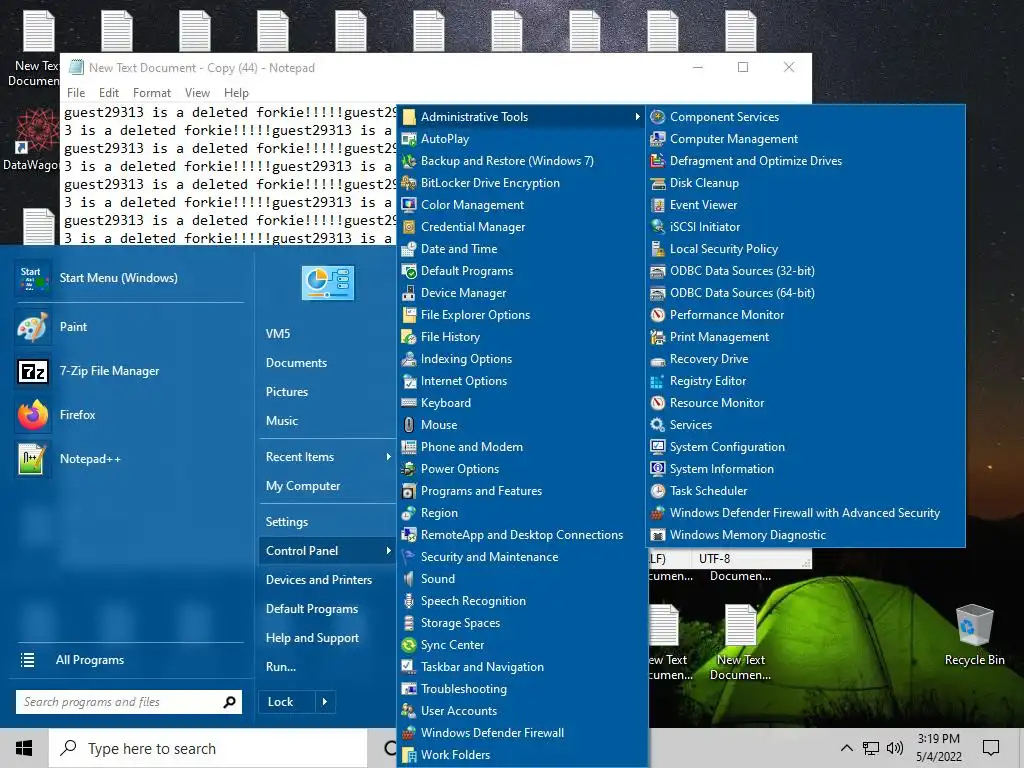The height and width of the screenshot is (768, 1024).
Task: Expand the Administrative Tools submenu arrow
Action: click(x=637, y=117)
